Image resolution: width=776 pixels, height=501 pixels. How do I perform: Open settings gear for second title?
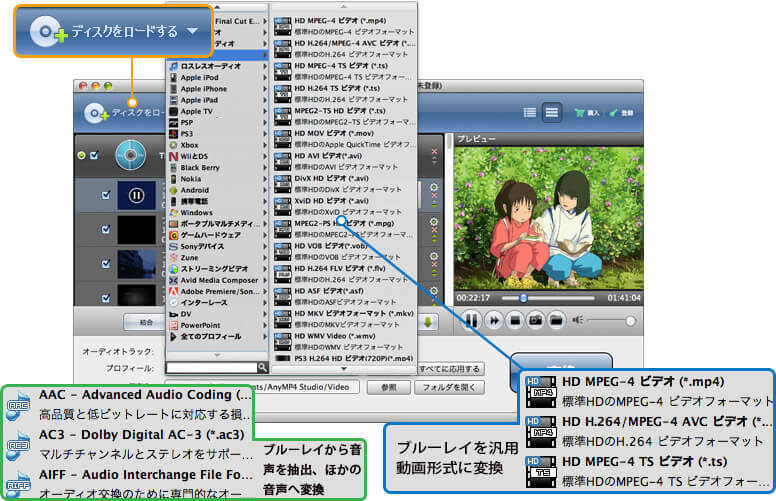[x=434, y=222]
